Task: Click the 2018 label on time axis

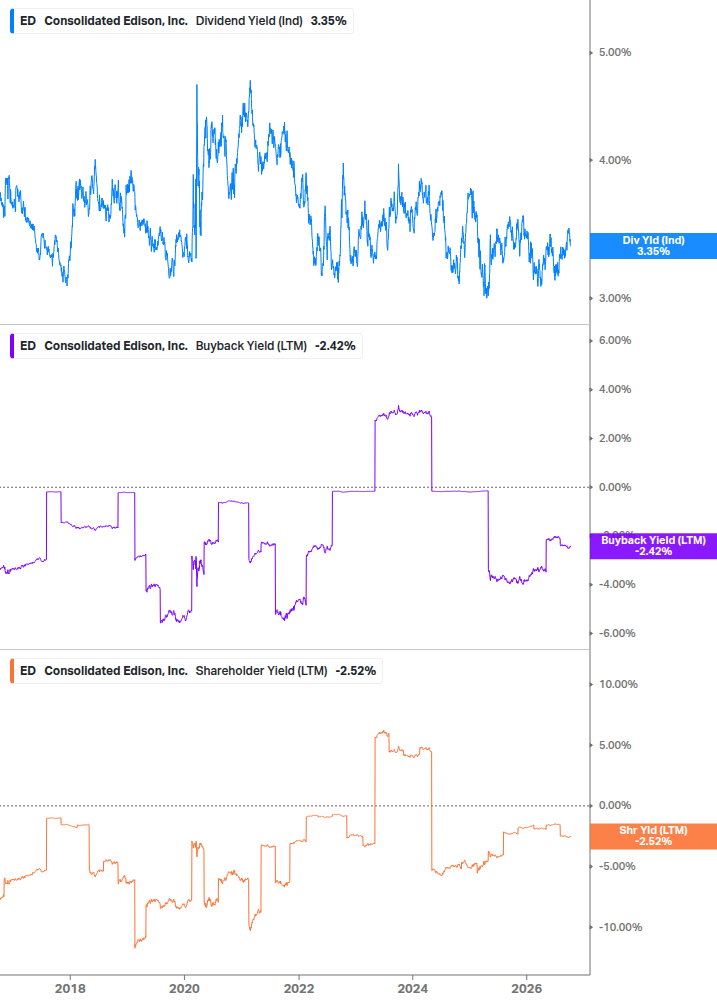Action: [x=70, y=989]
